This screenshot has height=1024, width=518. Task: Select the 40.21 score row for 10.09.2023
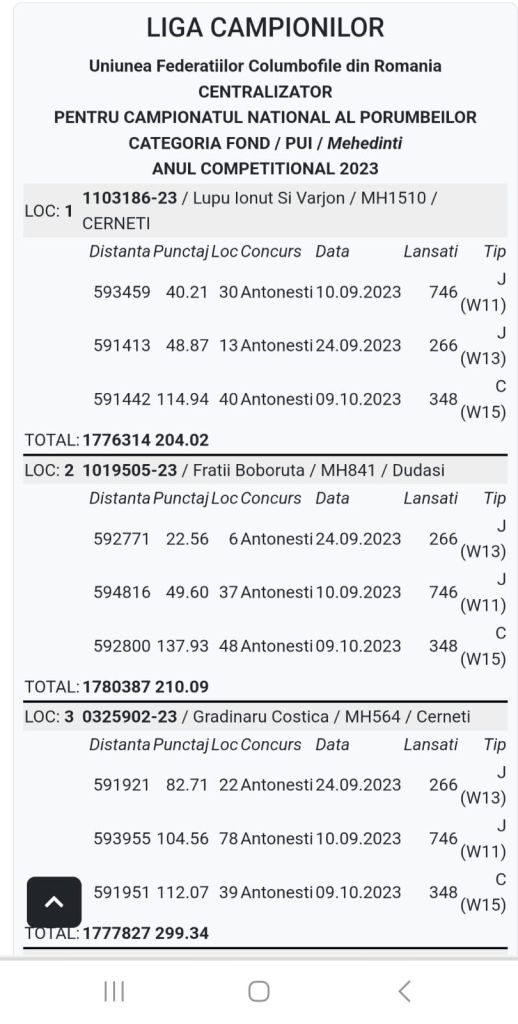(298, 292)
